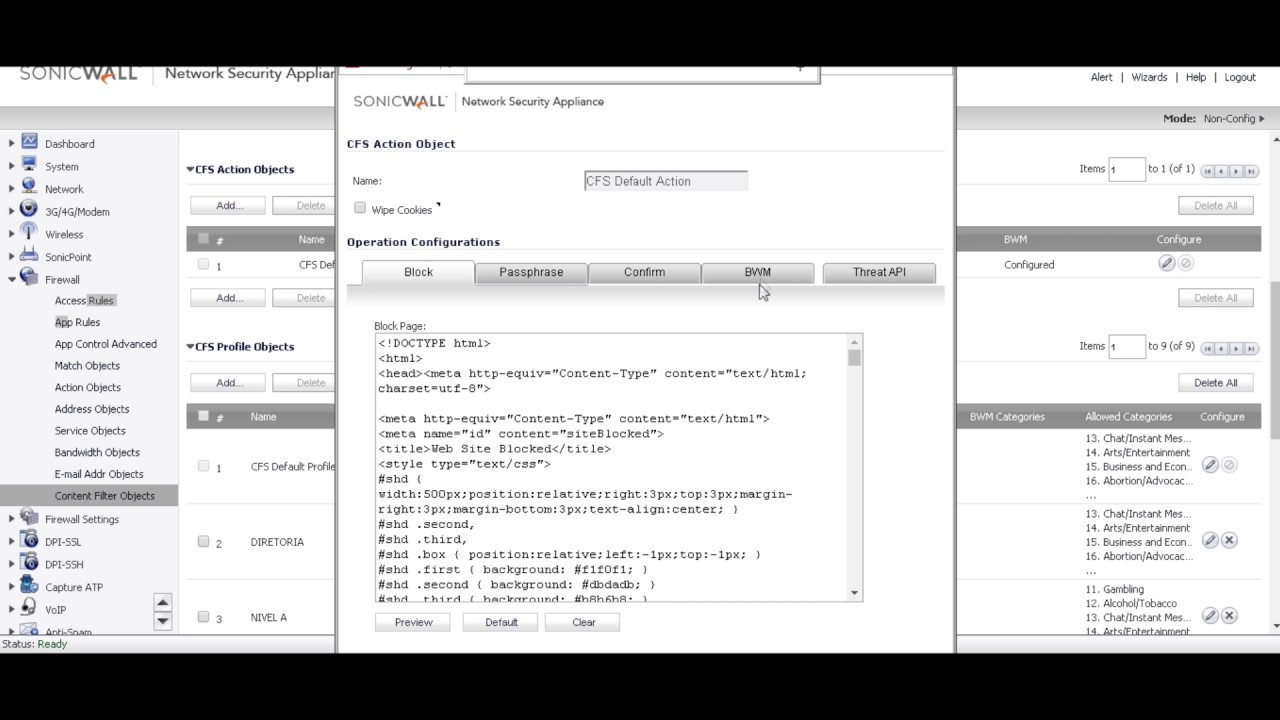Screen dimensions: 1280x720
Task: Check the box for action object row 1
Action: [203, 265]
